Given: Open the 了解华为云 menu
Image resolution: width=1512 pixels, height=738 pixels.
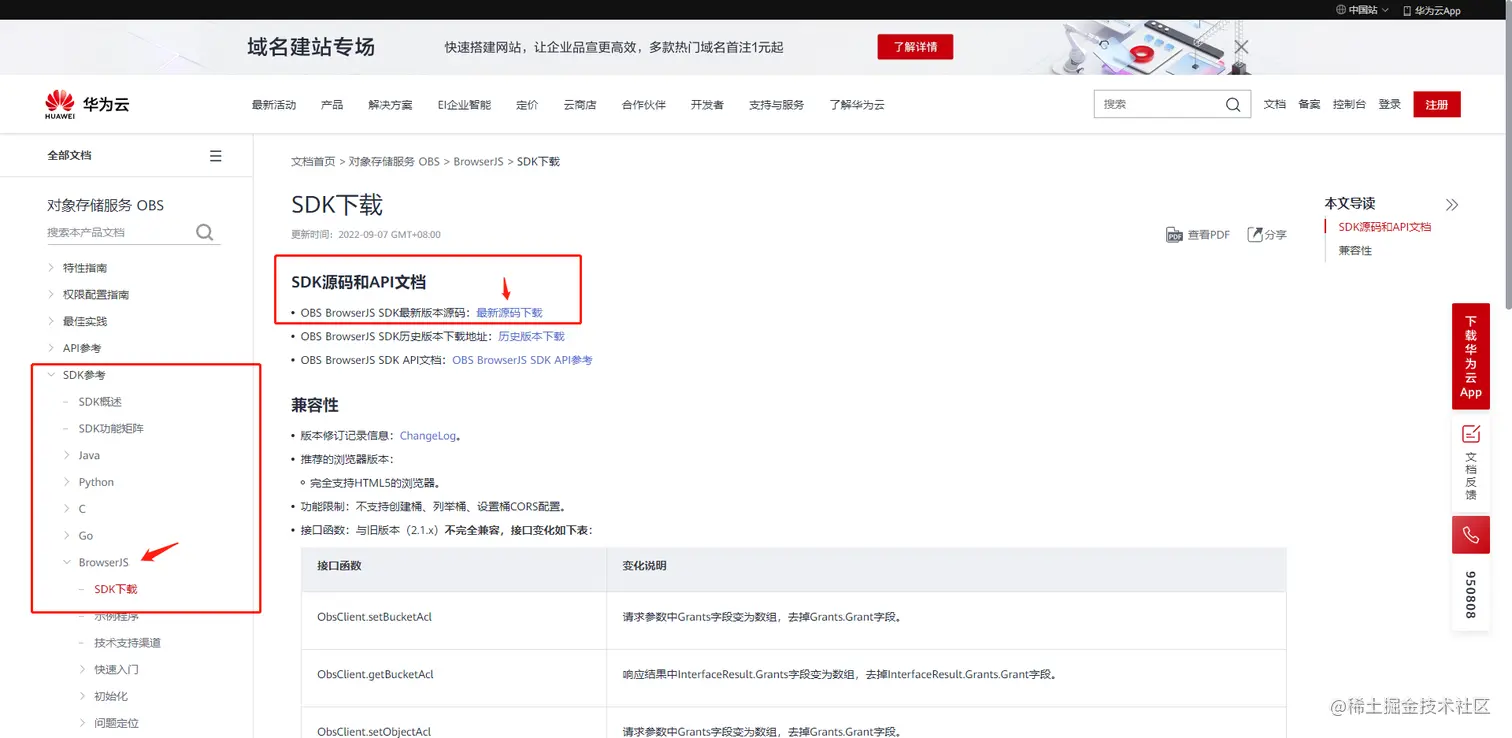Looking at the screenshot, I should (857, 104).
